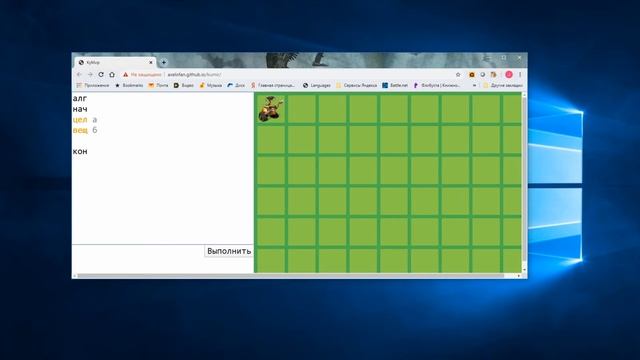Open the Видео bookmark
The image size is (640, 360).
click(184, 85)
